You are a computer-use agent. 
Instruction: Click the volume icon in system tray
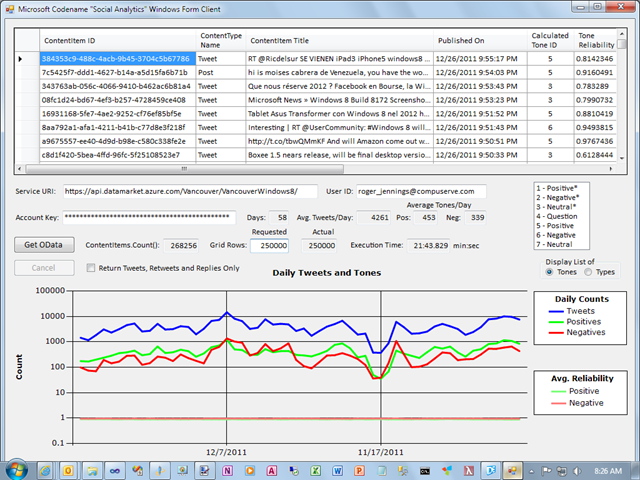click(576, 469)
